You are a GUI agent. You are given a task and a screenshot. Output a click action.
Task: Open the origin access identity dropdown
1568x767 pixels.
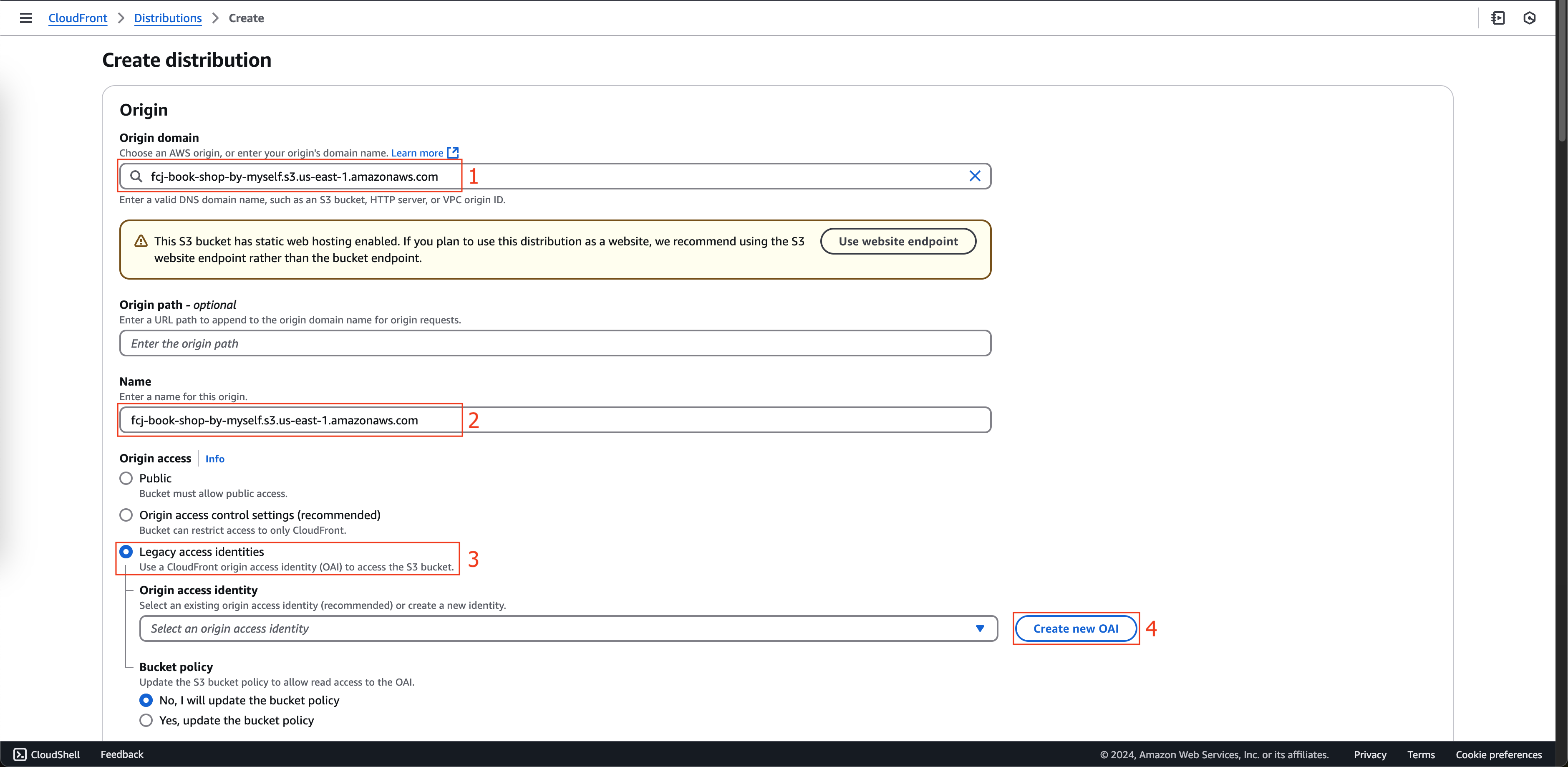[569, 629]
